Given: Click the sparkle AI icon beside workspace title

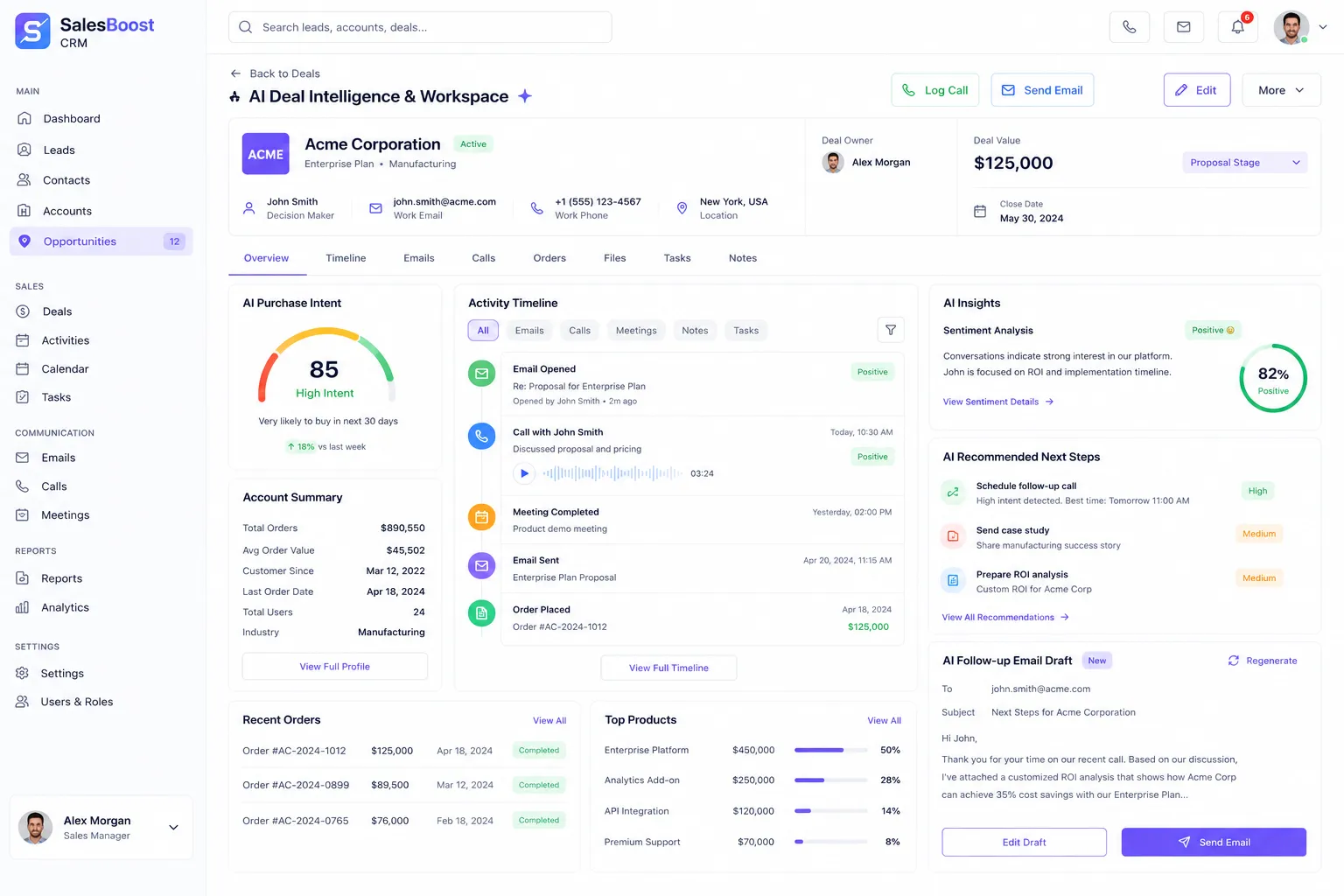Looking at the screenshot, I should tap(525, 96).
